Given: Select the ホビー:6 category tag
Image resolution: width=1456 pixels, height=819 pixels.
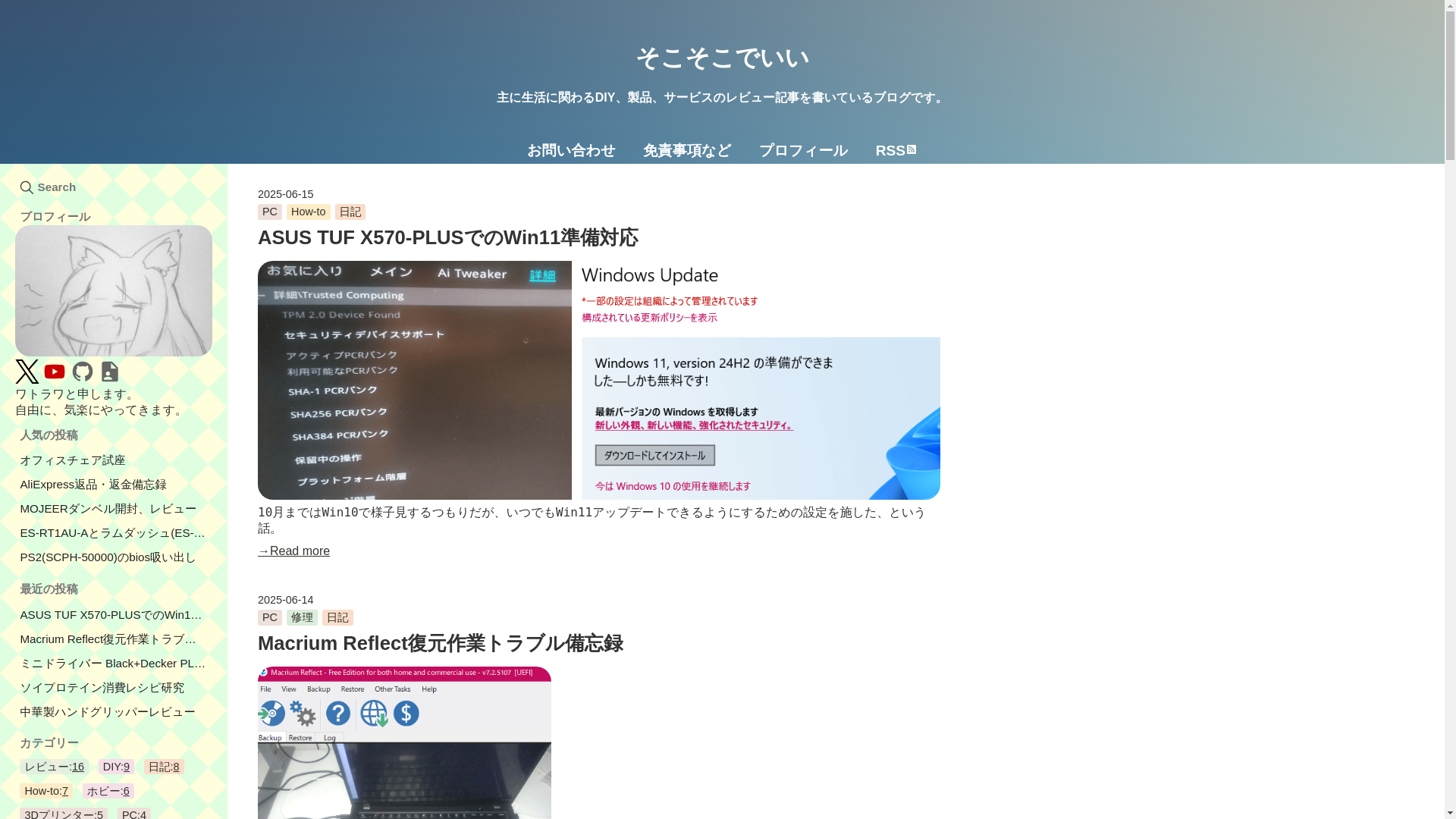Looking at the screenshot, I should pos(108,791).
